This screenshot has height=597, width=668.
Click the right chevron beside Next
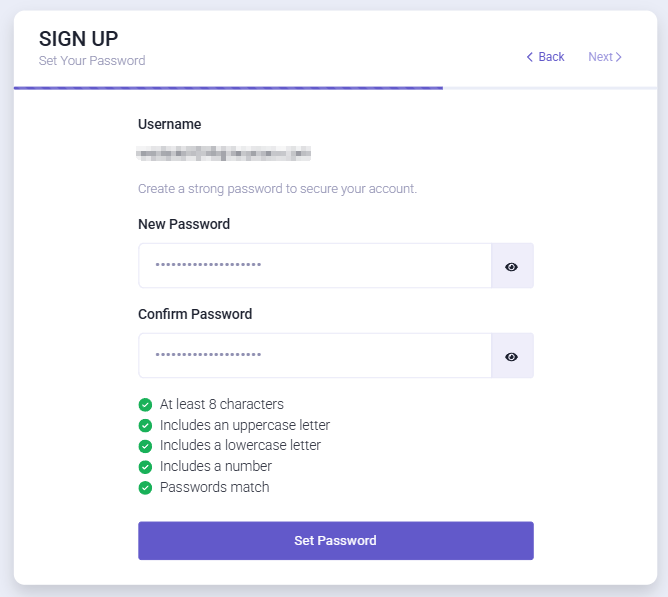point(619,57)
